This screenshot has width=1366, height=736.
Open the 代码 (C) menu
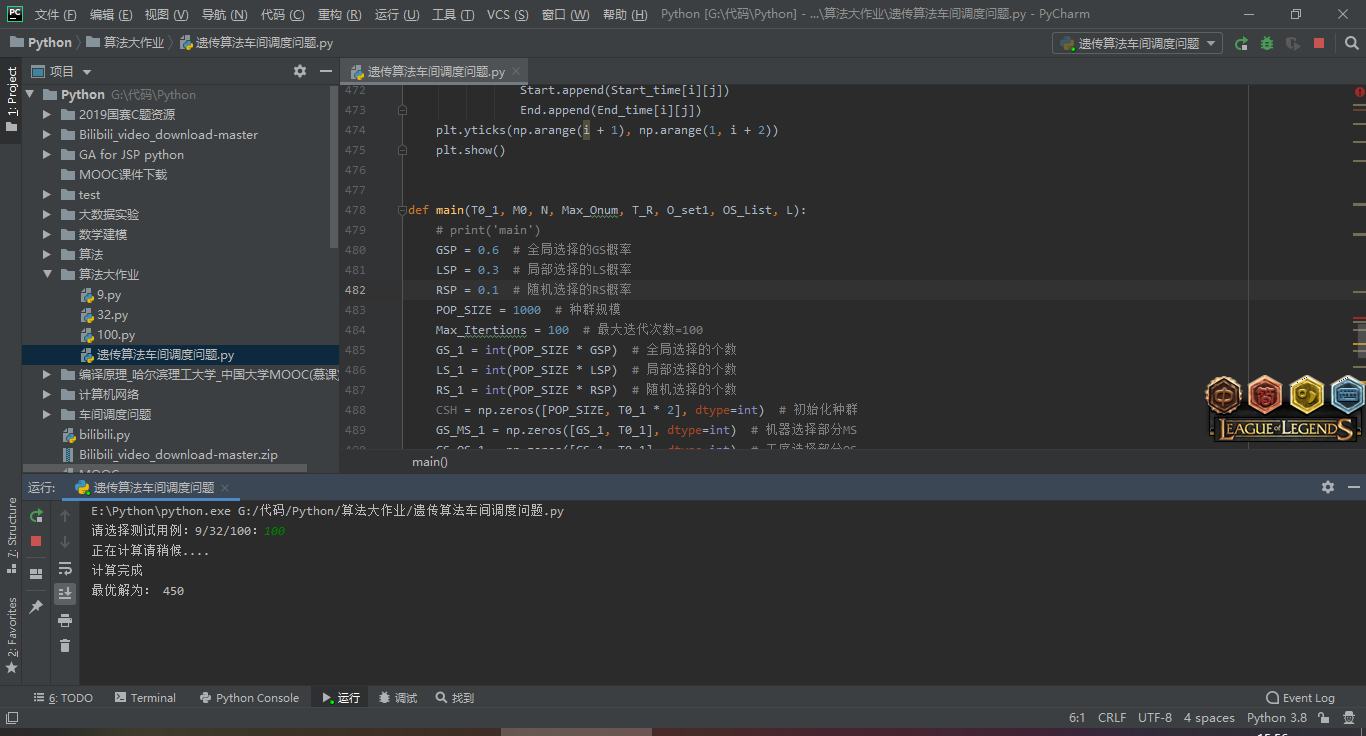282,15
